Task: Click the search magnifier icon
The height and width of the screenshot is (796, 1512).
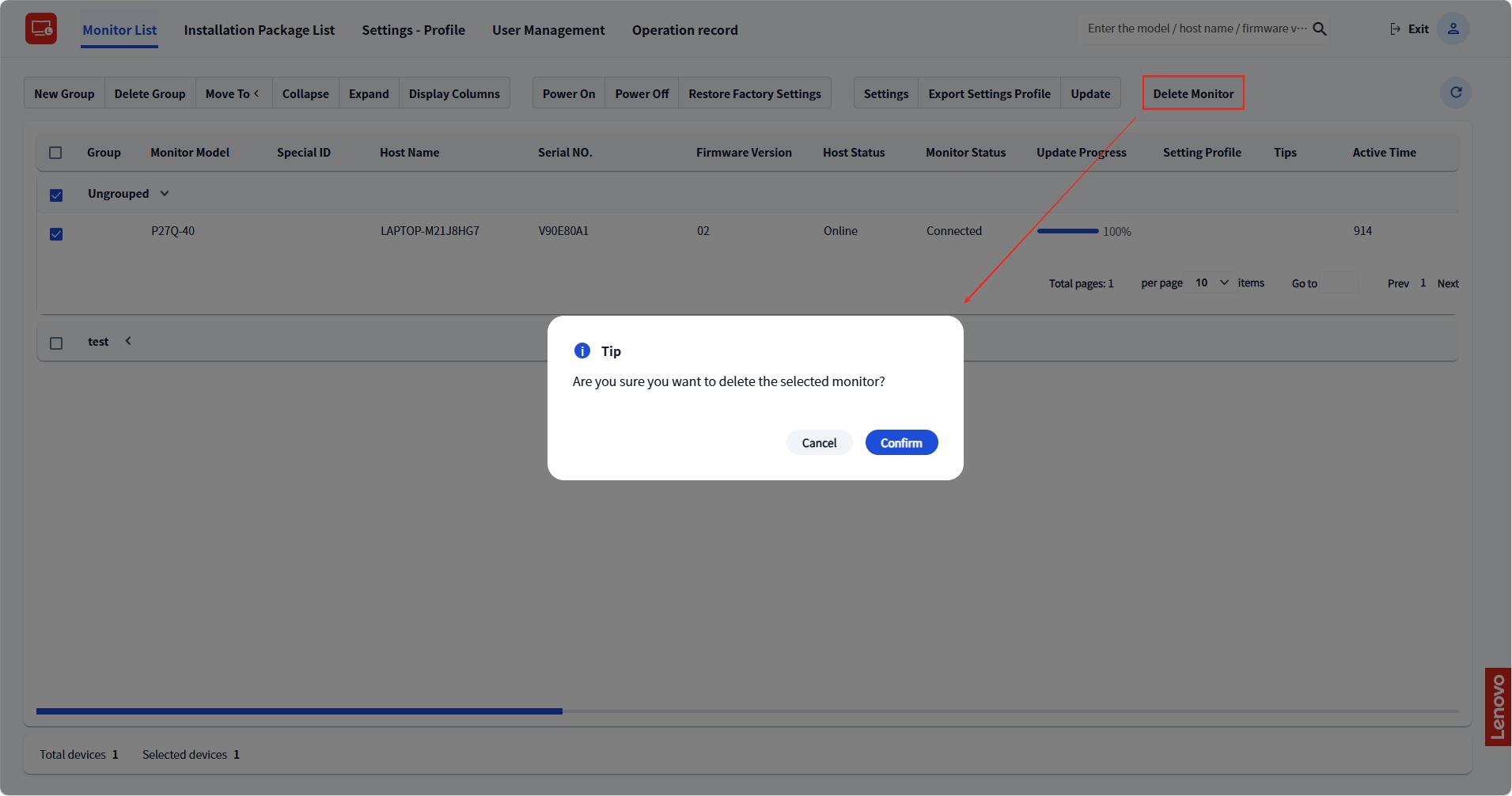Action: (x=1319, y=29)
